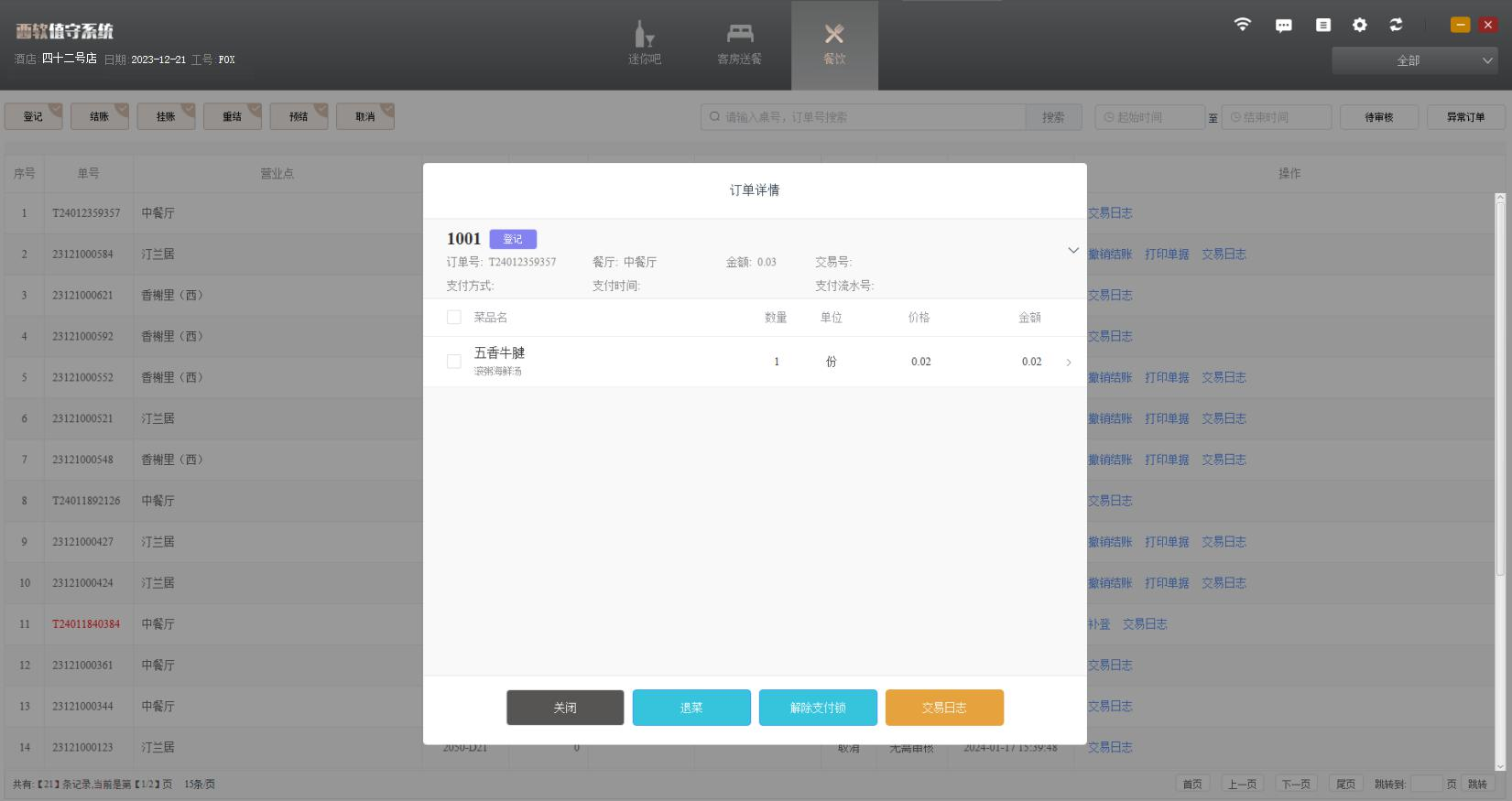1512x801 pixels.
Task: Open the settings gear icon
Action: pos(1359,26)
